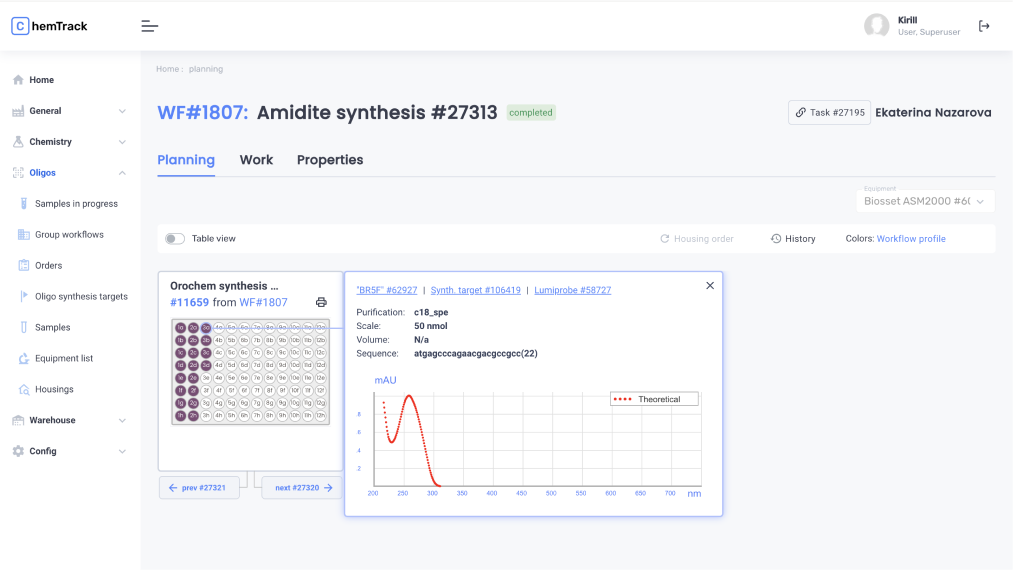Image resolution: width=1013 pixels, height=570 pixels.
Task: Click the Samples tube icon
Action: [x=24, y=328]
